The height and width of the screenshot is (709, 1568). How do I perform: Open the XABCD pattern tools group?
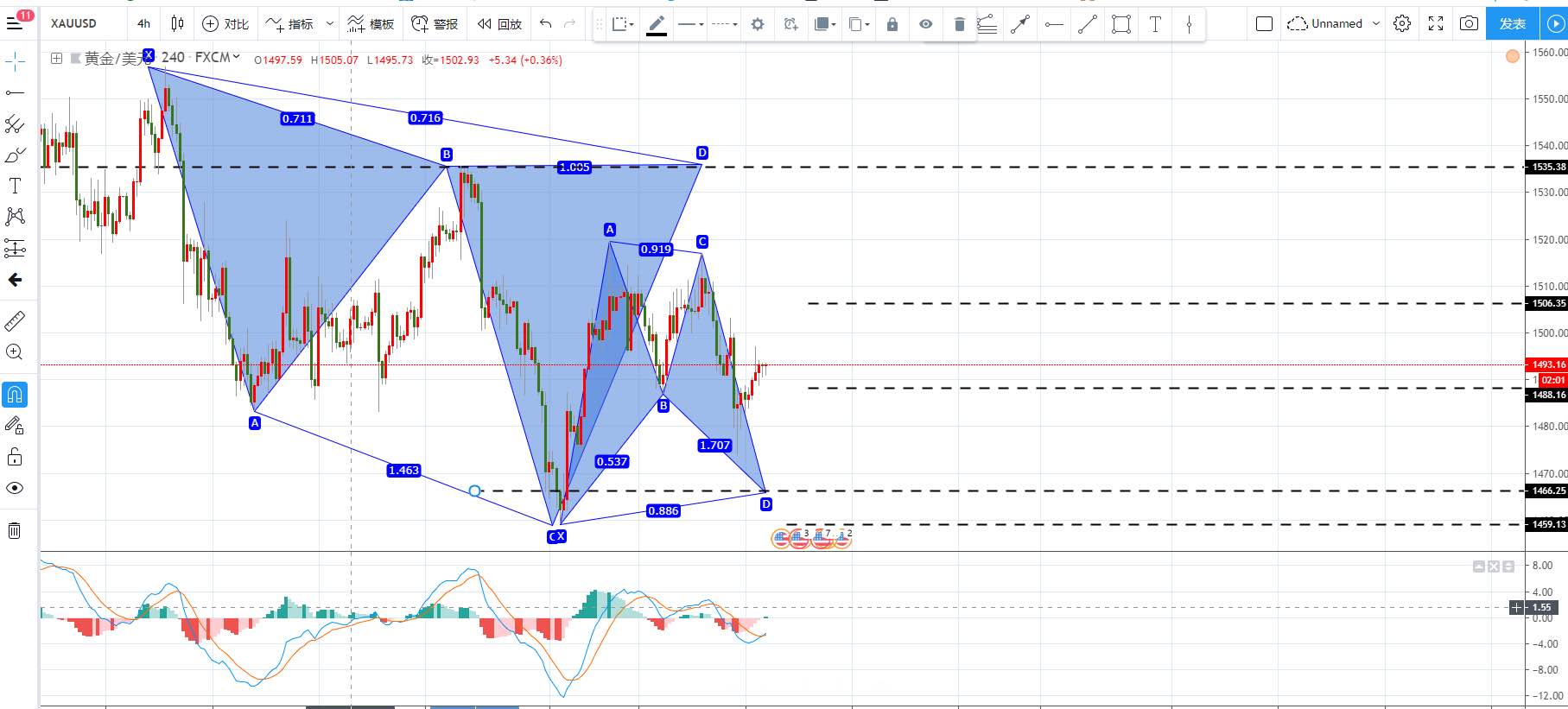15,216
